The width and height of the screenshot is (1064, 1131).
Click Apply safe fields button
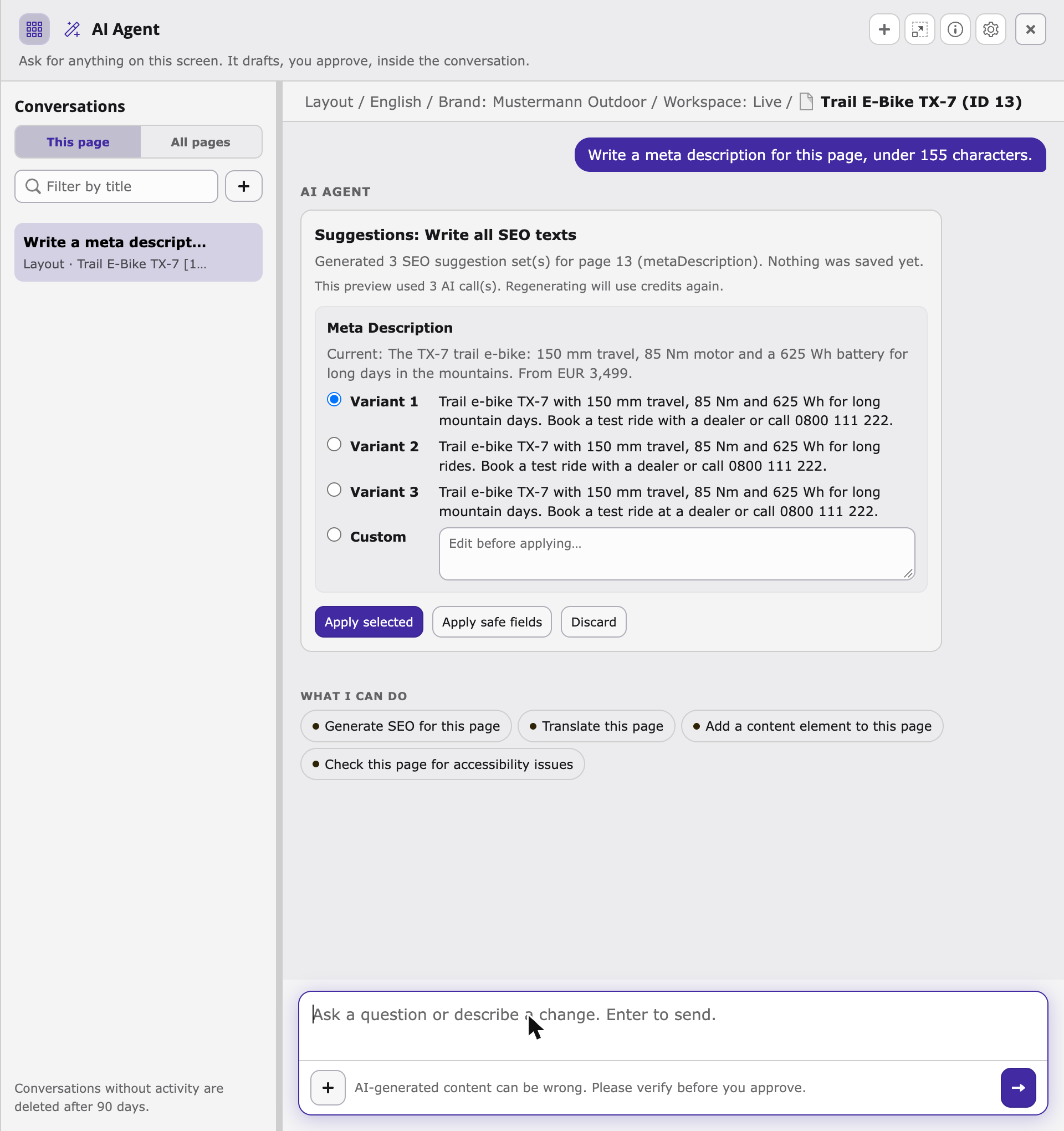(492, 622)
